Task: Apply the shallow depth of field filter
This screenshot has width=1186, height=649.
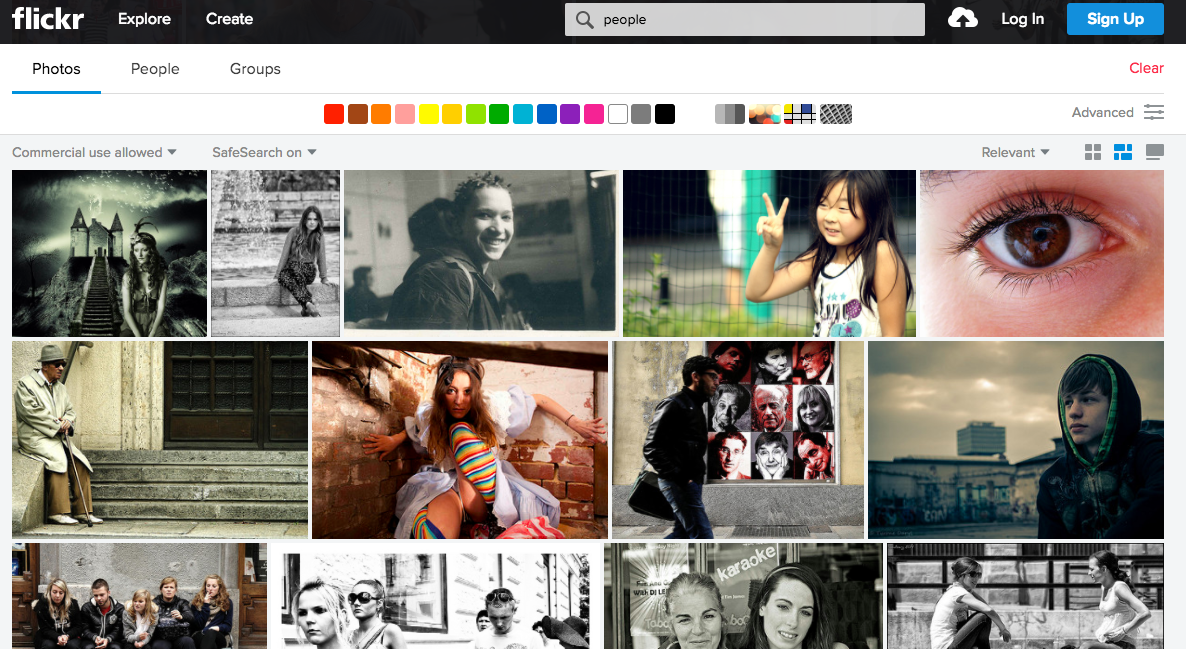Action: click(764, 113)
